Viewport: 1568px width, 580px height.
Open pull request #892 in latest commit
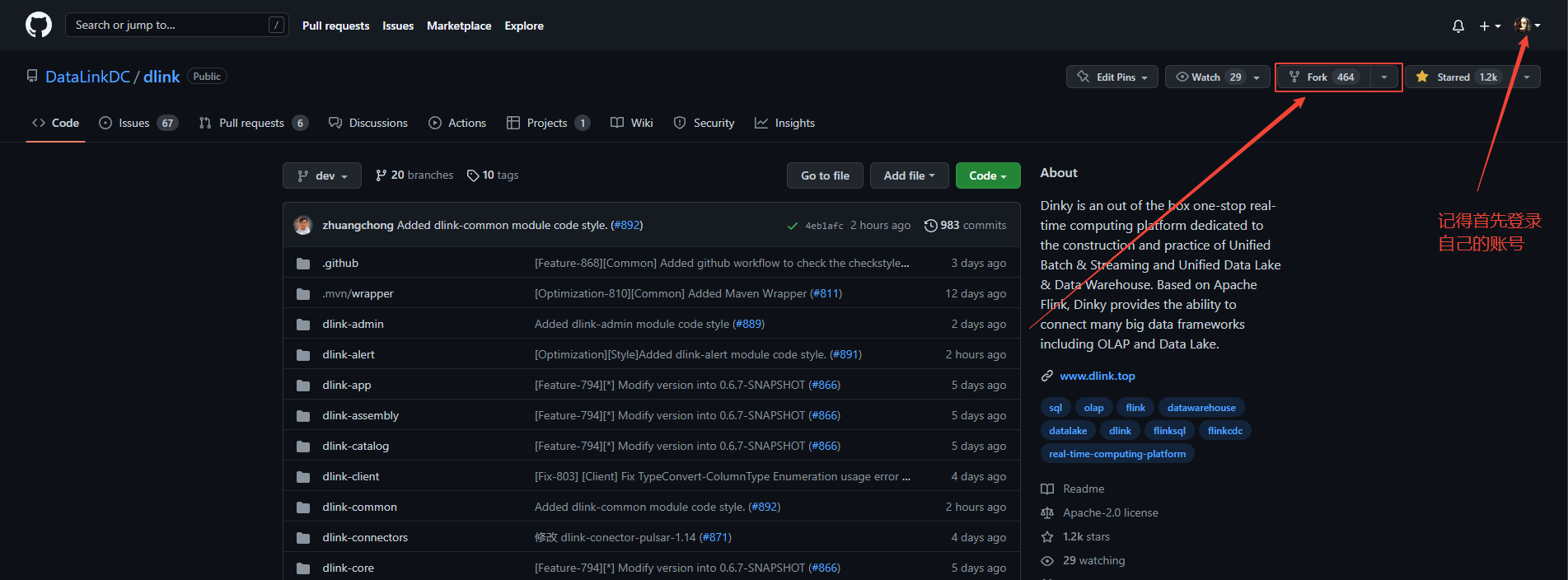coord(626,225)
